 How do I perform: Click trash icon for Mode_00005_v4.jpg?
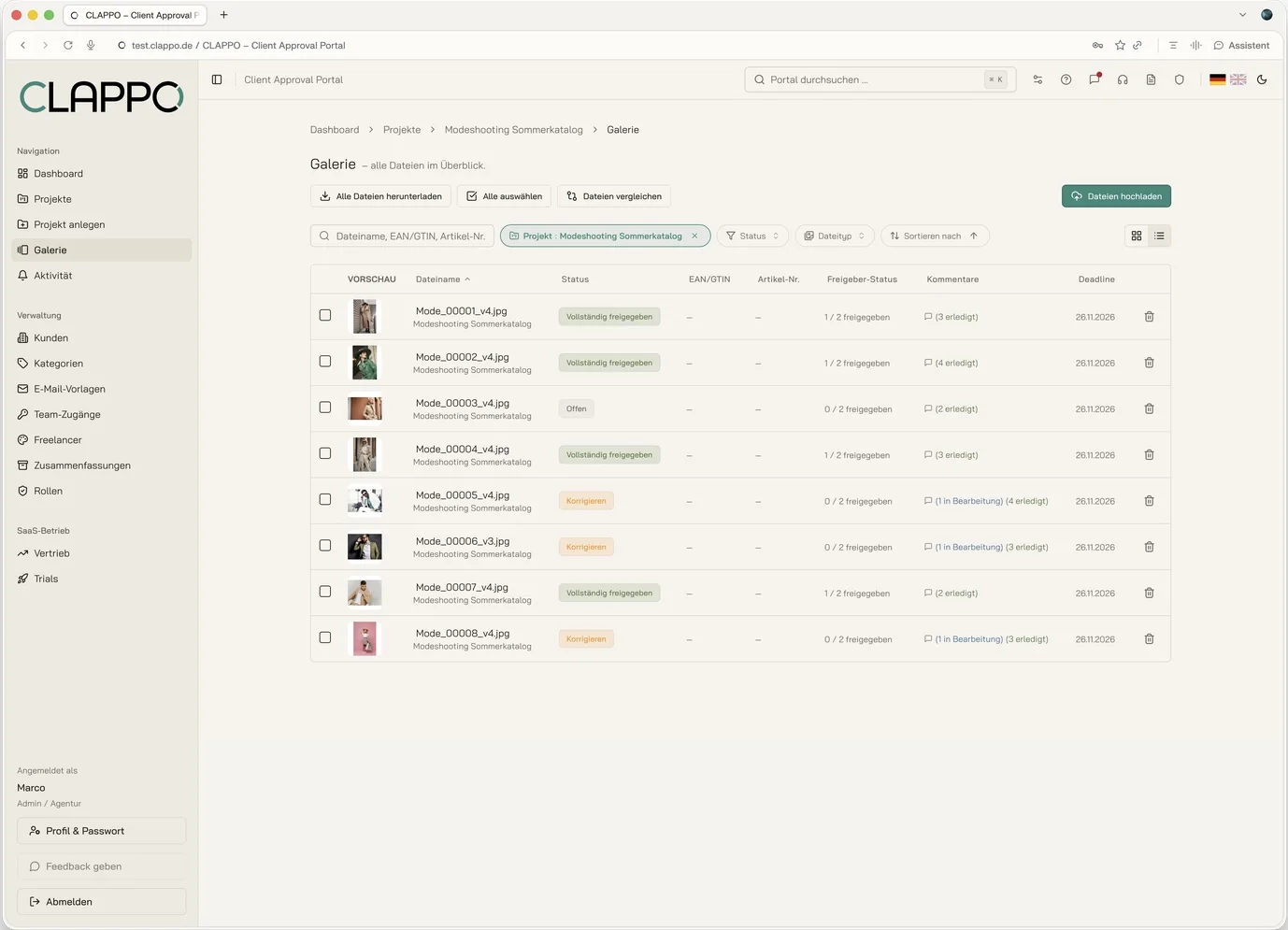point(1149,501)
